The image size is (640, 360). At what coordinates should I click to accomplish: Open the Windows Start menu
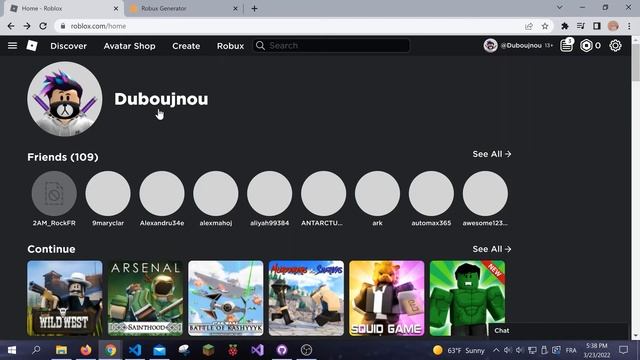12,350
